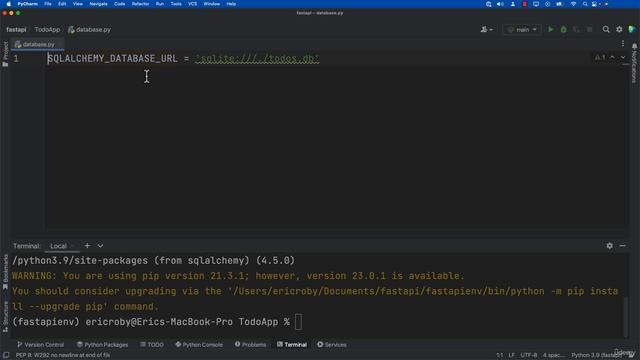640x360 pixels.
Task: Open the Code With Me user icon
Action: pyautogui.click(x=486, y=29)
